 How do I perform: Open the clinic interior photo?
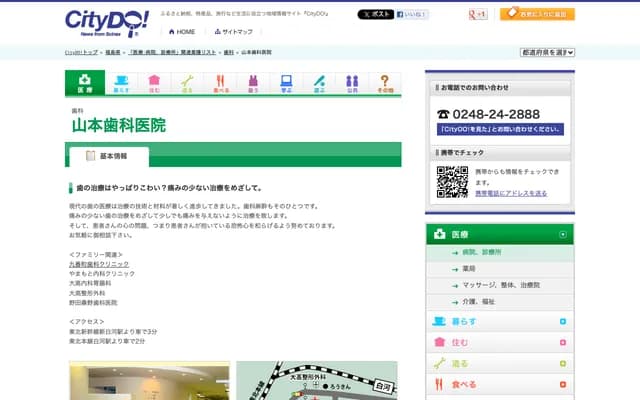149,380
